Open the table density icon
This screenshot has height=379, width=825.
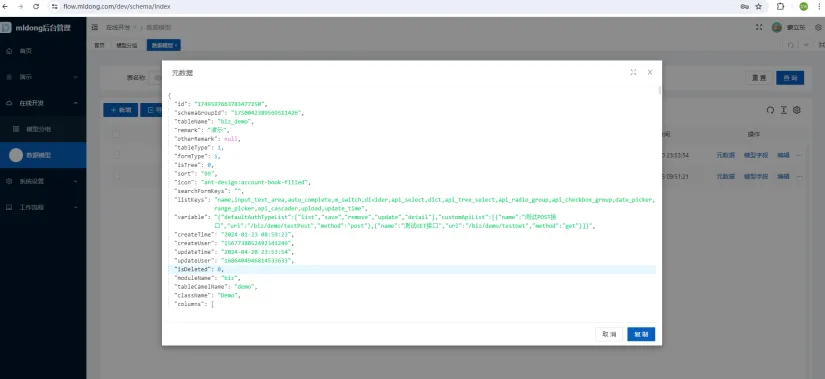click(x=783, y=110)
